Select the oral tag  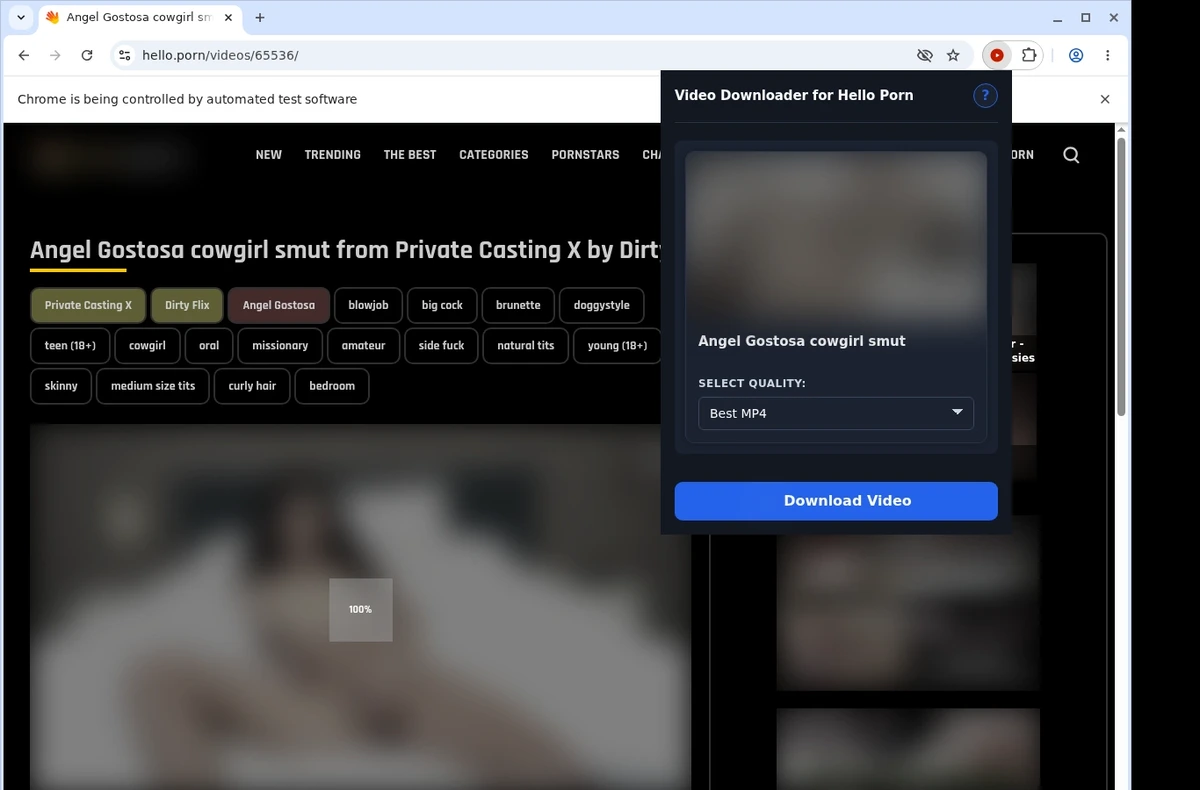pos(209,345)
